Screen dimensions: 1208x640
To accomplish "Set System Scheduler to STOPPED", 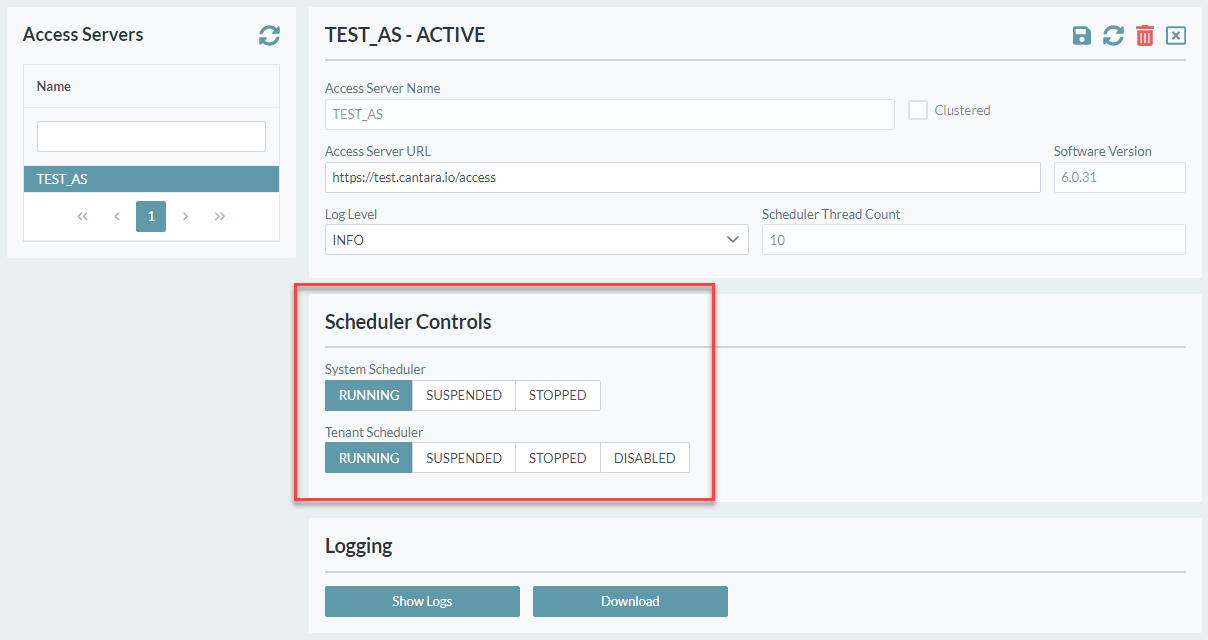I will [x=557, y=395].
